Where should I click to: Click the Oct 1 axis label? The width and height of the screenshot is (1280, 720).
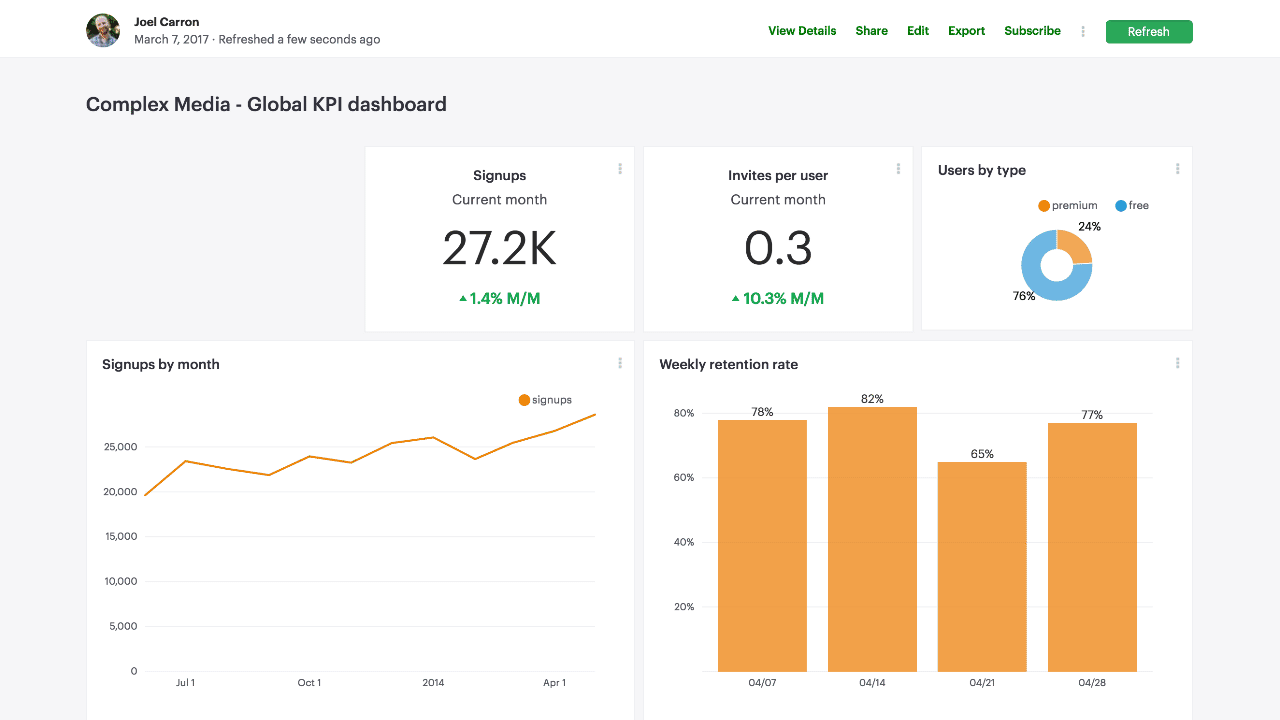click(x=309, y=683)
